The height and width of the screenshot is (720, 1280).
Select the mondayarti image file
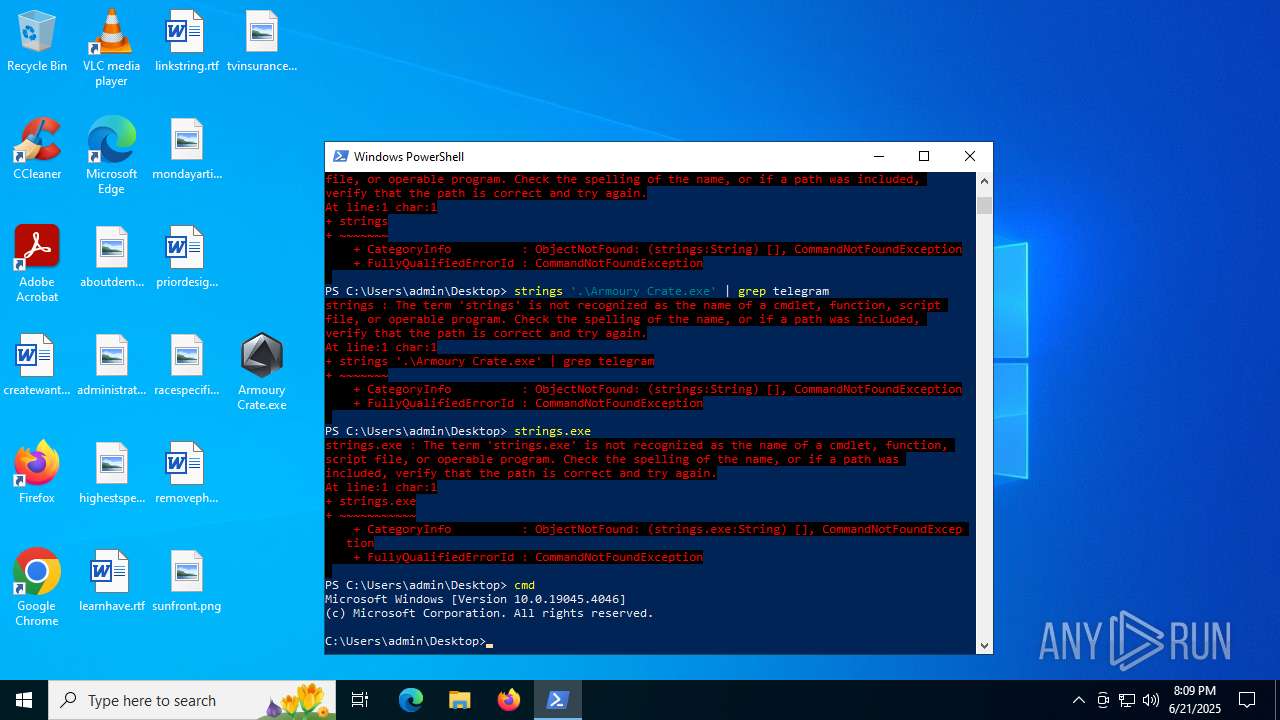click(x=186, y=149)
